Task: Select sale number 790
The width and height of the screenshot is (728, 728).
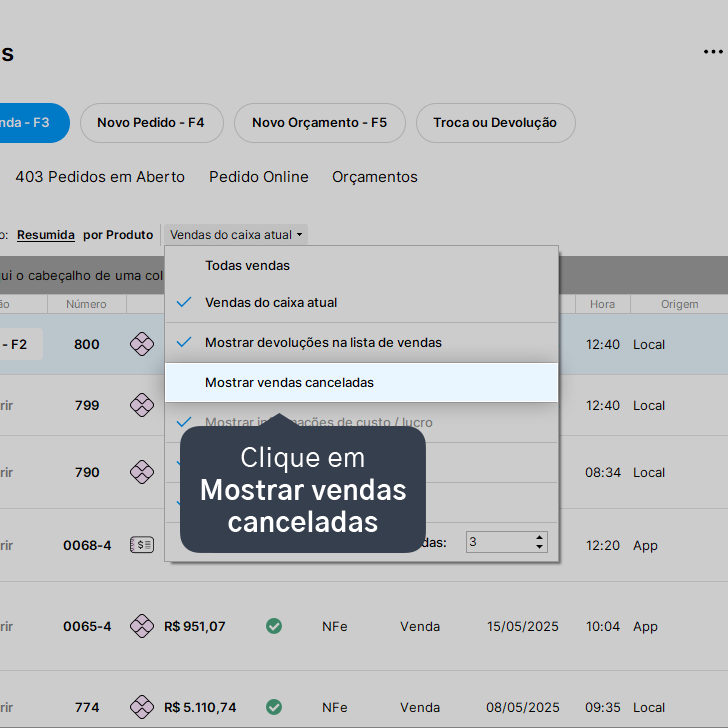Action: coord(87,472)
